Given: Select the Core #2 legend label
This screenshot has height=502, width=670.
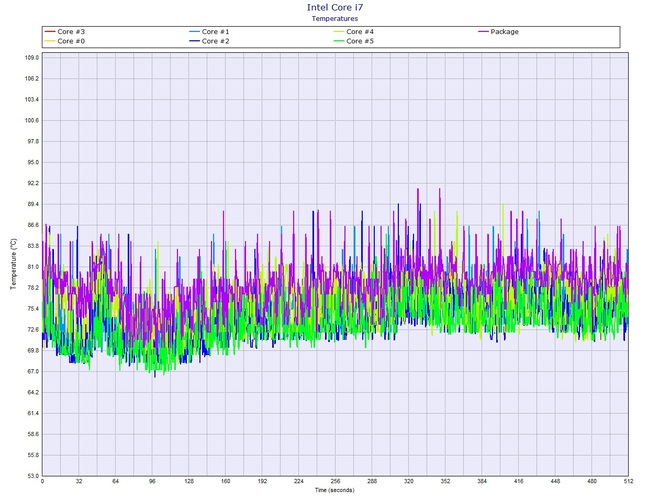Looking at the screenshot, I should pos(215,41).
